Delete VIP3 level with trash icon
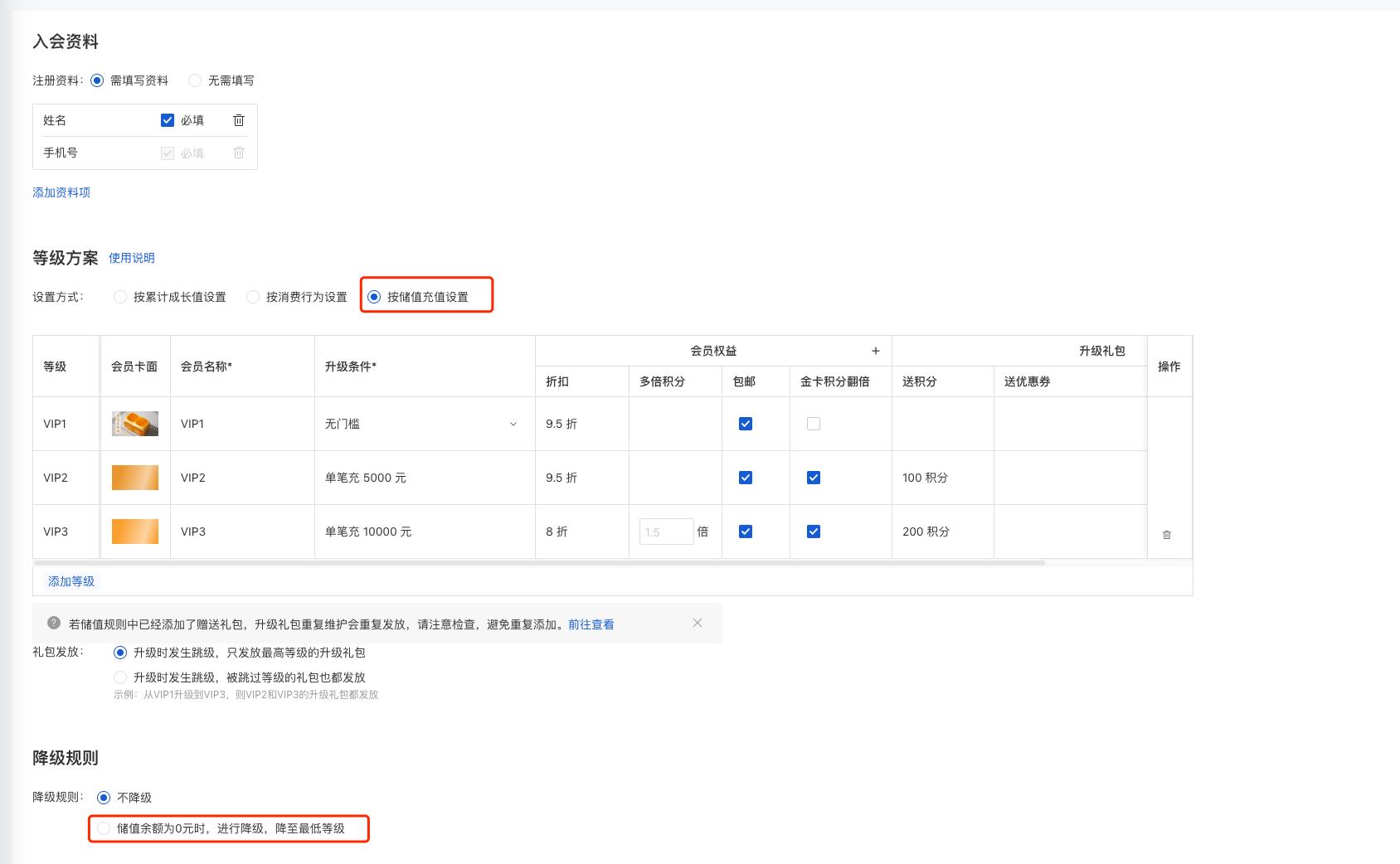The image size is (1400, 864). [1167, 535]
